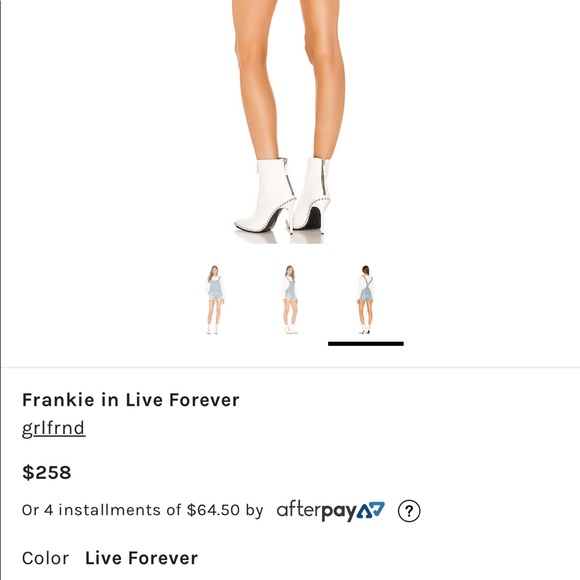The width and height of the screenshot is (580, 580).
Task: Click the $64.50 installment amount
Action: (x=214, y=510)
